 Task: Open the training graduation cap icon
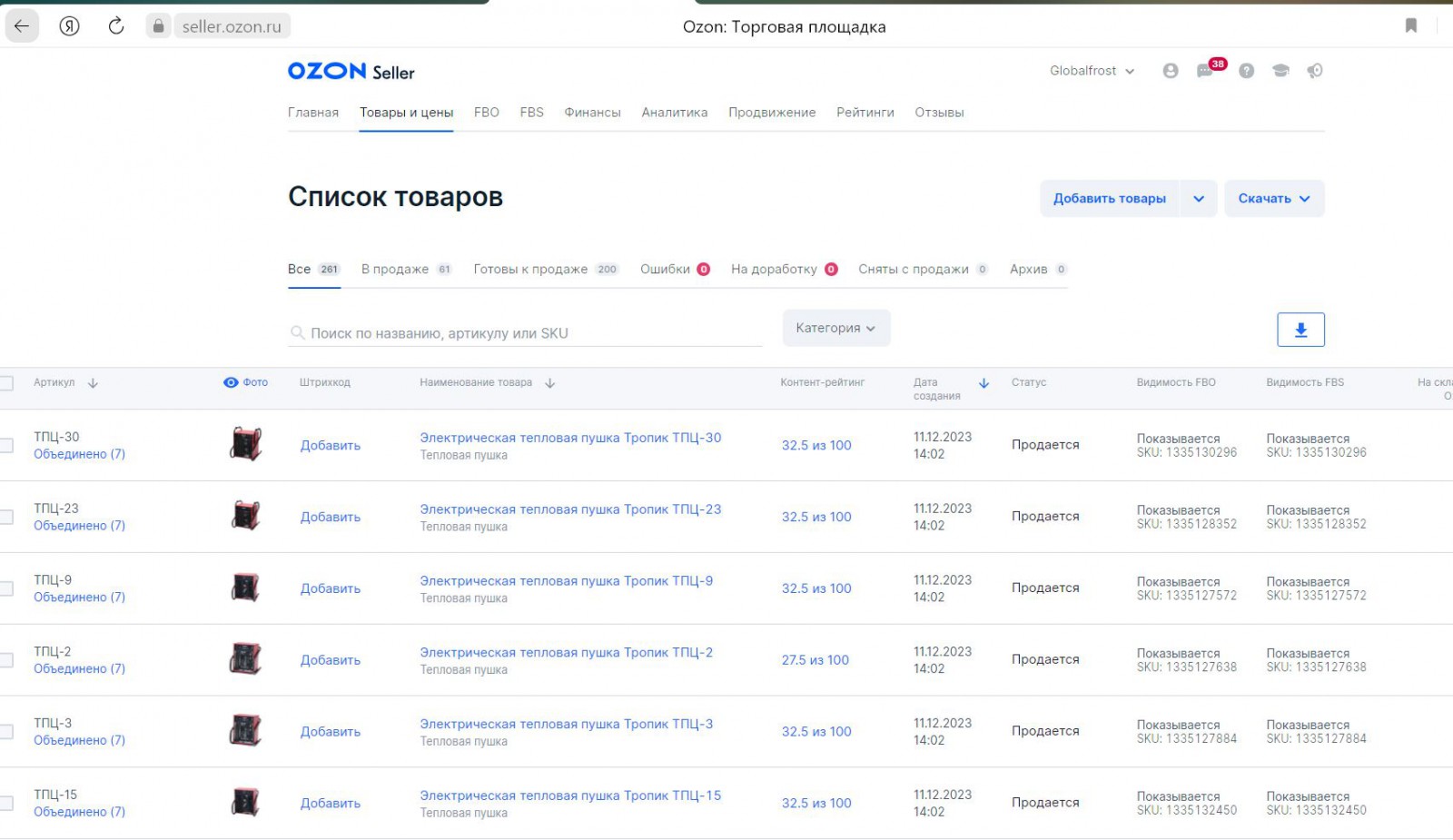click(x=1280, y=71)
